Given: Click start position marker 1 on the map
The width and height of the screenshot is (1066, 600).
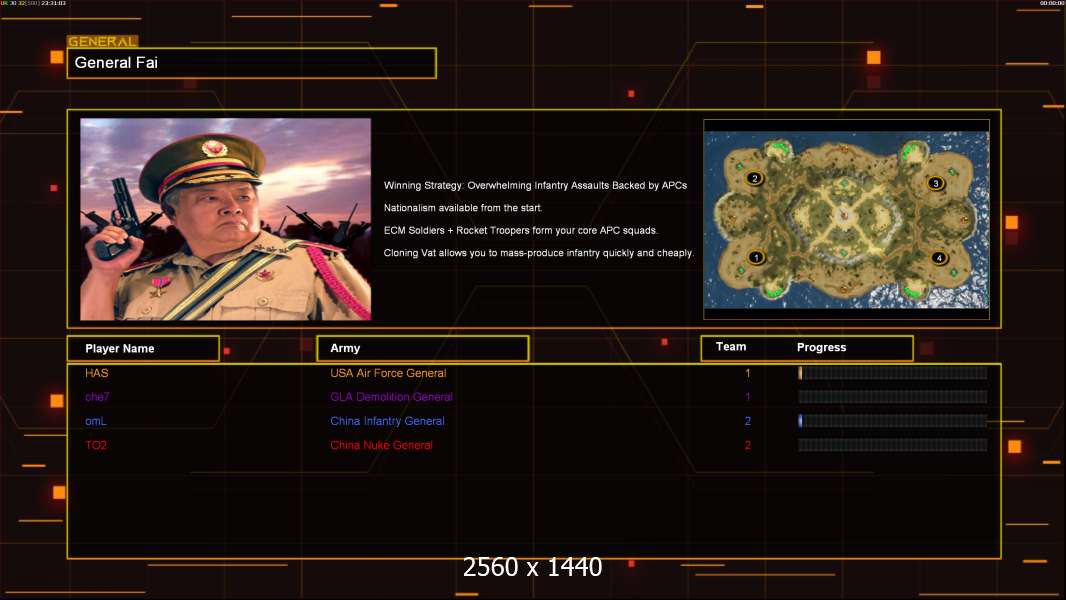Looking at the screenshot, I should pos(755,258).
